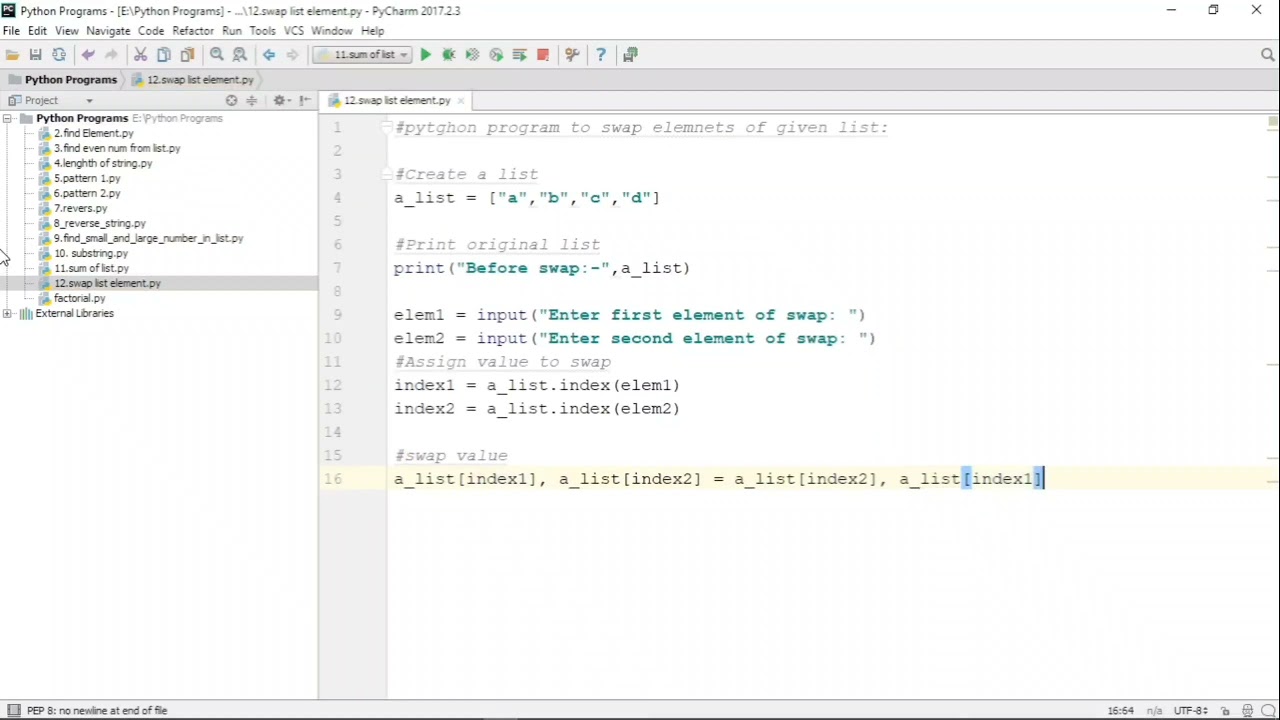Screen dimensions: 1280x720
Task: Open the File menu
Action: coord(11,31)
